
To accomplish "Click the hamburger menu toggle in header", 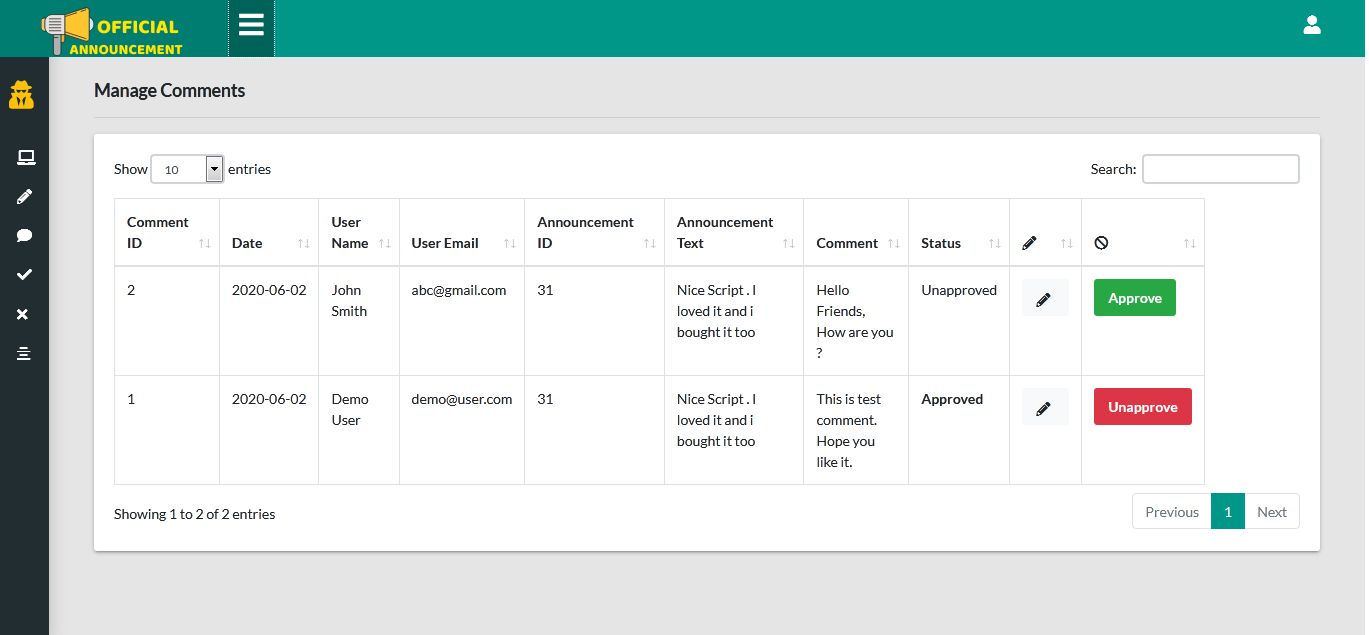I will [251, 26].
